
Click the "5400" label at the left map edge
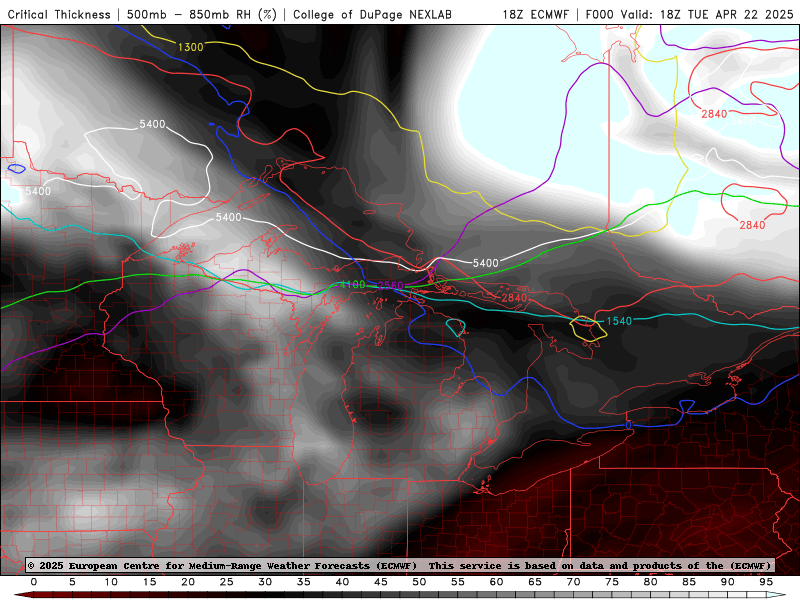(x=38, y=191)
